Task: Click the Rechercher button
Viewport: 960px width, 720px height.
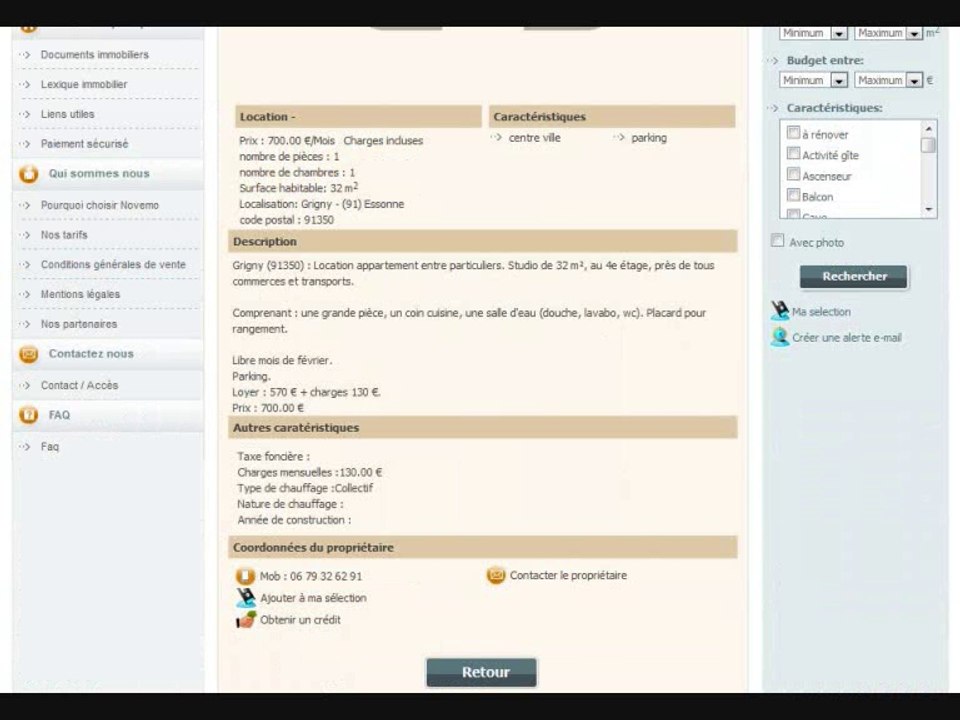Action: (854, 277)
